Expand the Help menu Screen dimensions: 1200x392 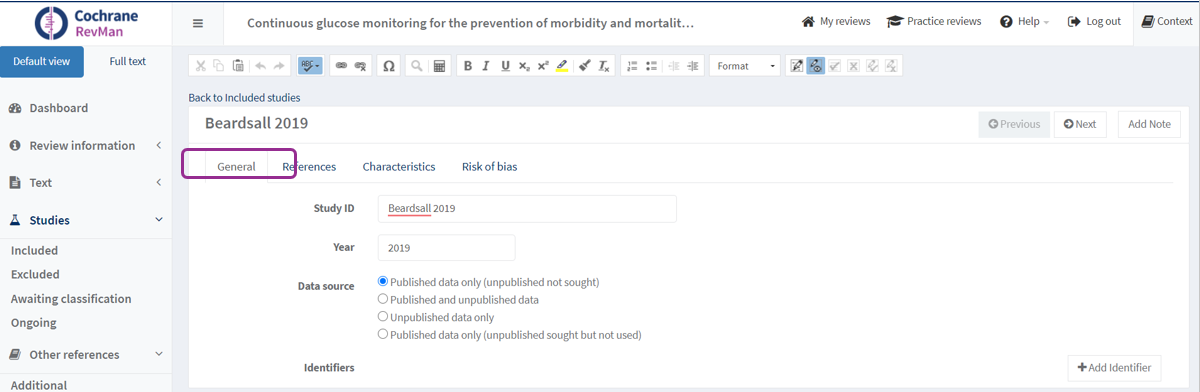[1025, 22]
